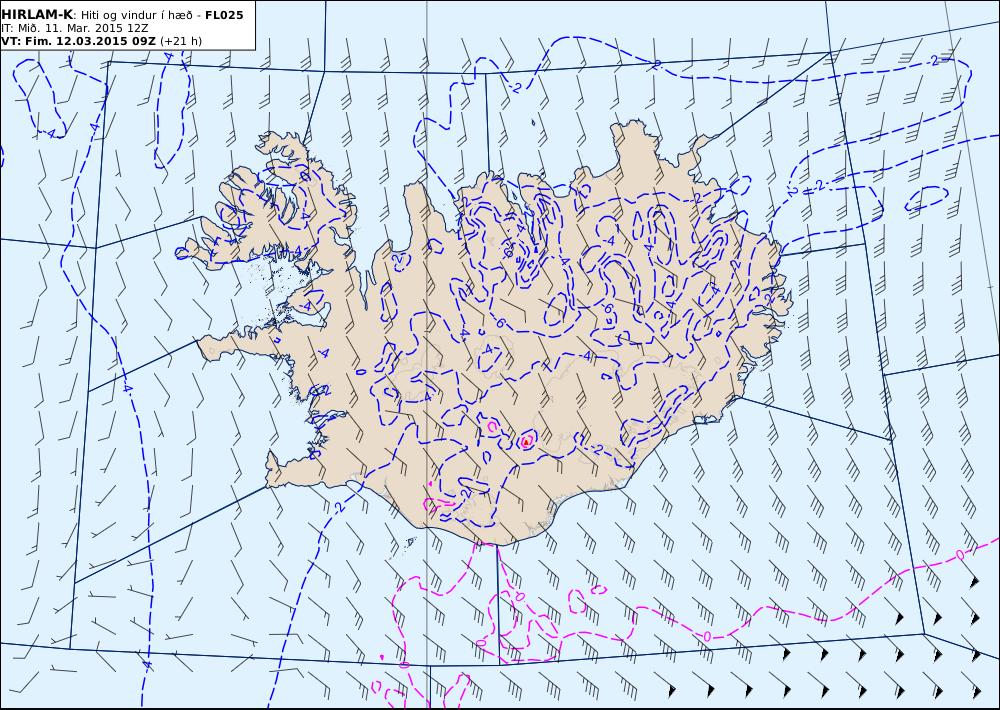Click the 'Hiti og vindur í hæð' title text
1000x710 pixels.
(x=136, y=15)
